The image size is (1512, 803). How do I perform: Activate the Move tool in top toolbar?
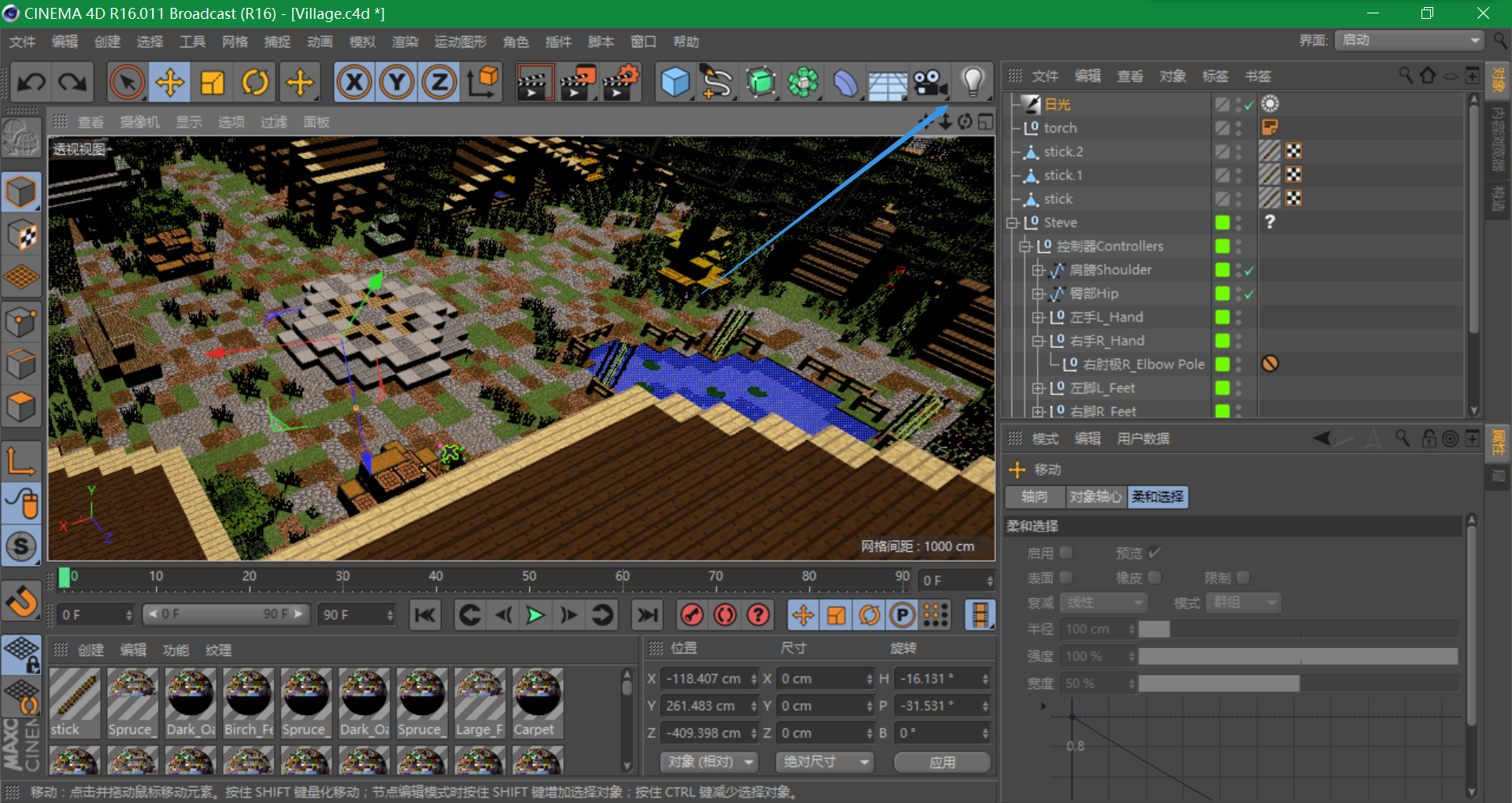coord(170,82)
